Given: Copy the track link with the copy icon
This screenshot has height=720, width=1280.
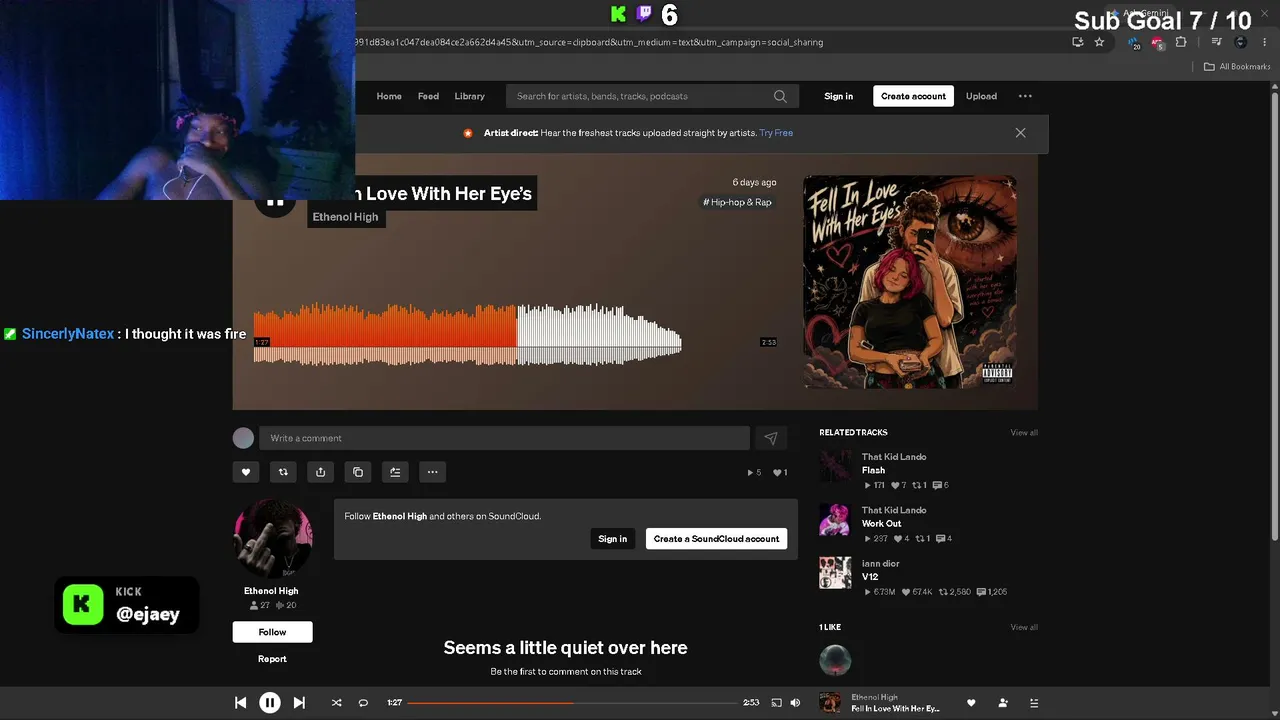Looking at the screenshot, I should click(x=358, y=472).
